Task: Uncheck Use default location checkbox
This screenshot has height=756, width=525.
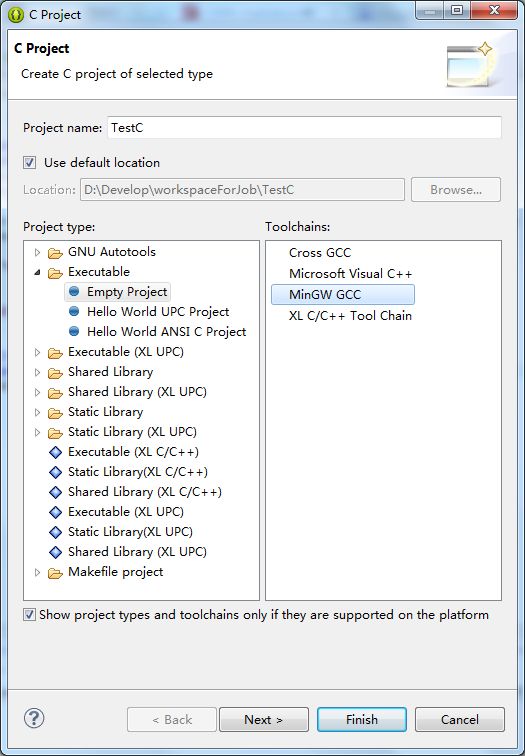Action: [x=29, y=162]
